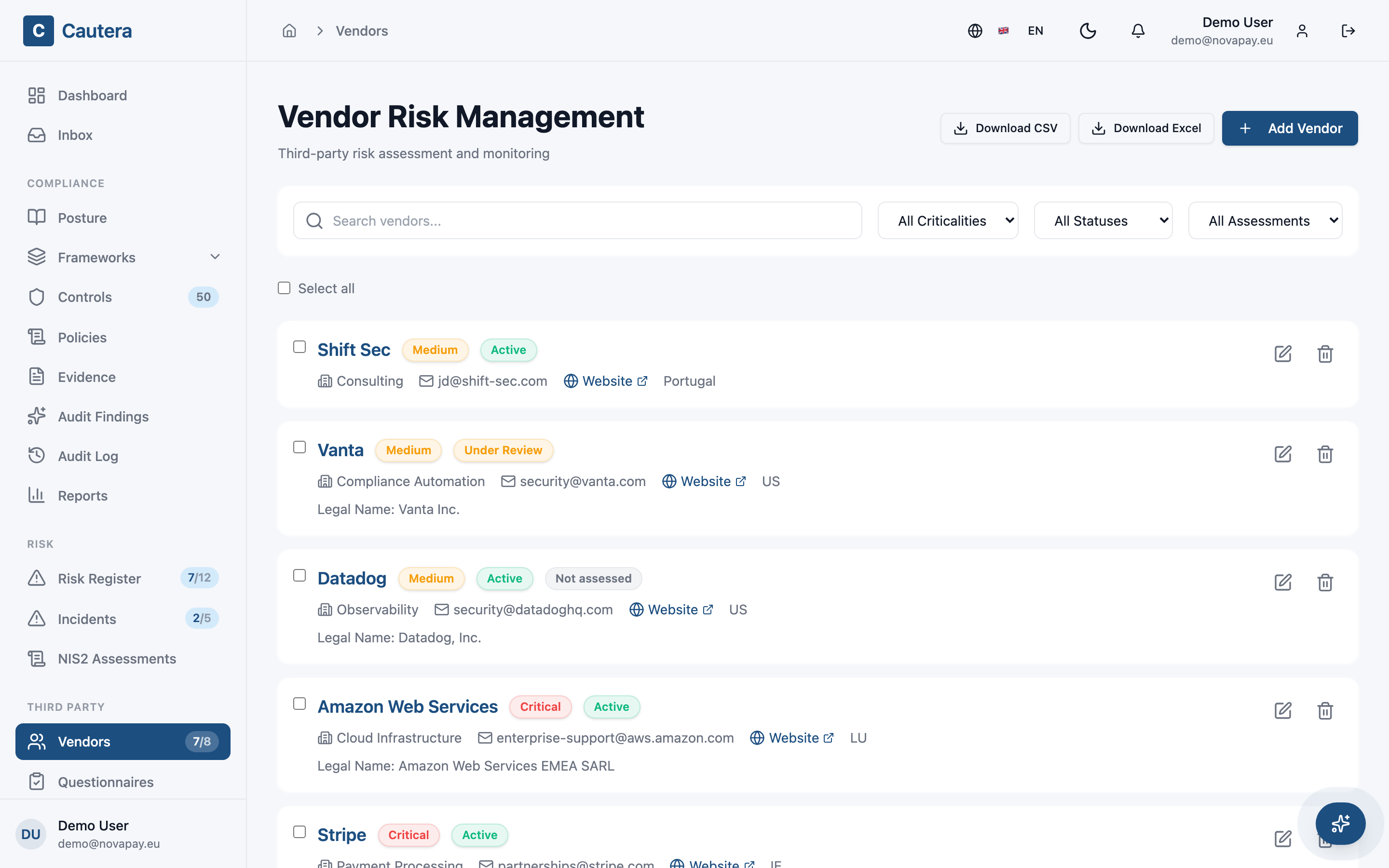Click Add Vendor button
Screen dimensions: 1389x868
click(x=1290, y=128)
